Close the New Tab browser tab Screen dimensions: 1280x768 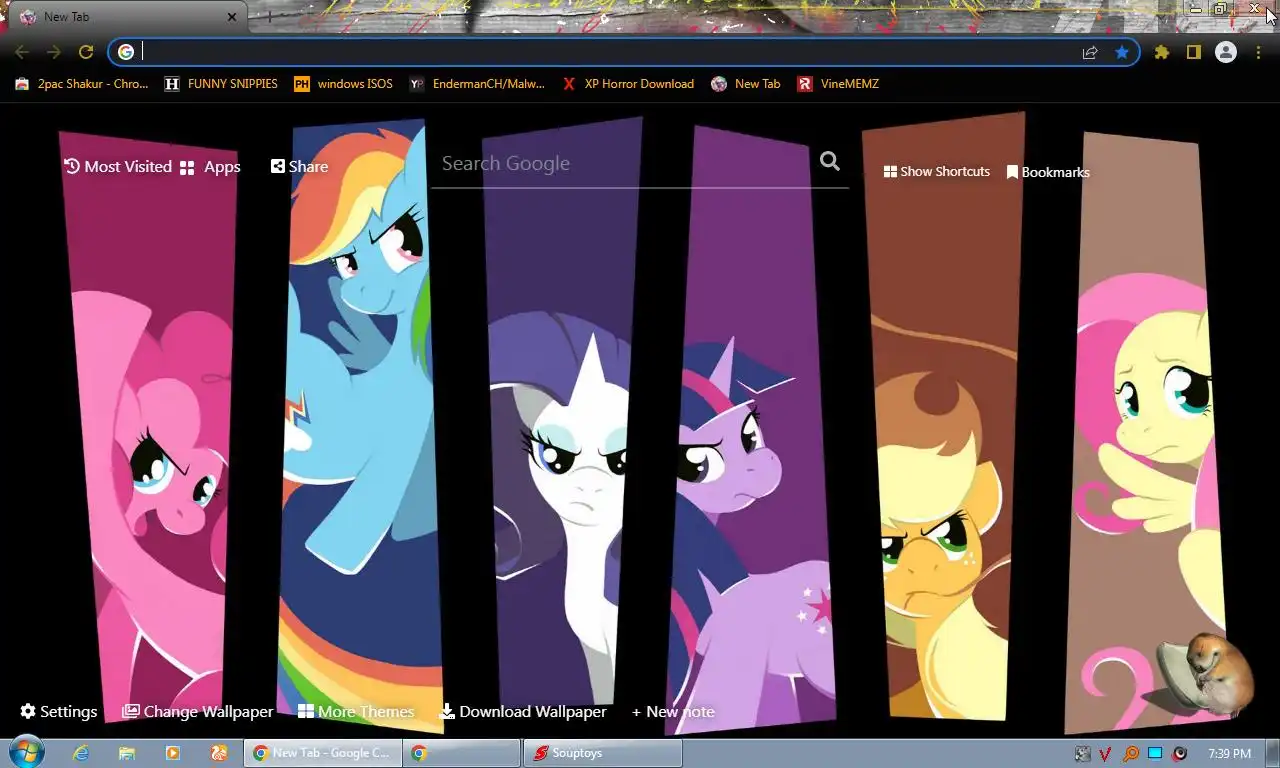point(232,17)
